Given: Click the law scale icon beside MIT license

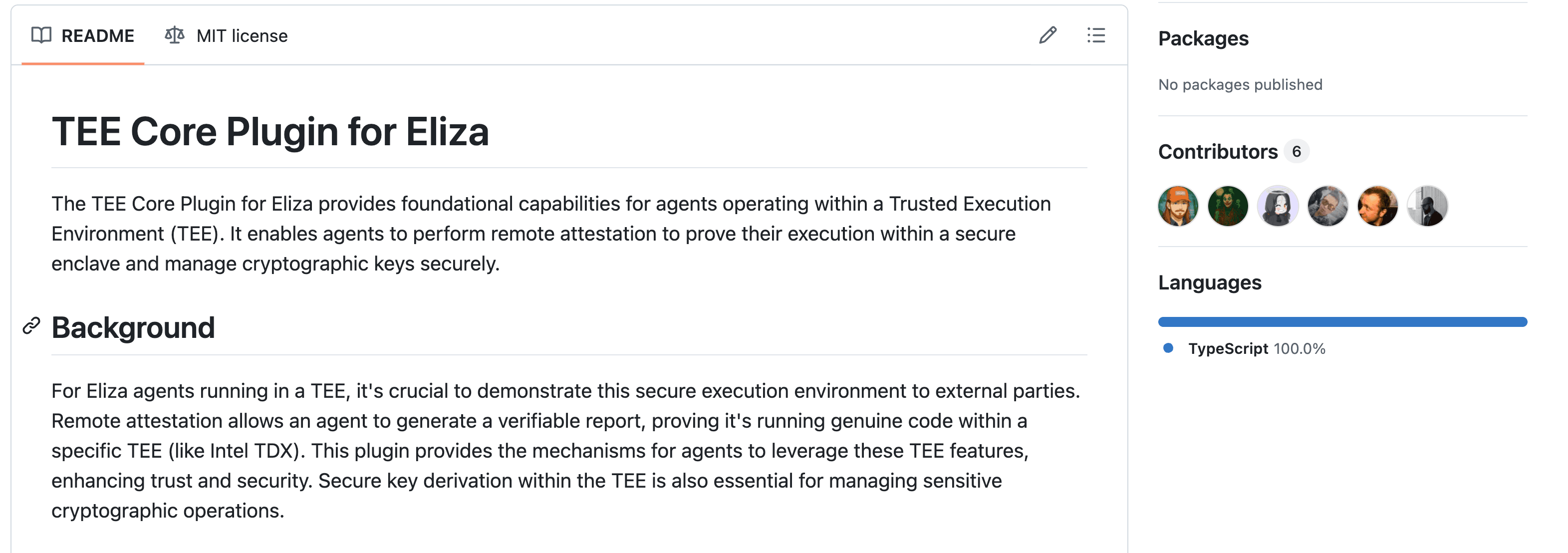Looking at the screenshot, I should pos(175,35).
